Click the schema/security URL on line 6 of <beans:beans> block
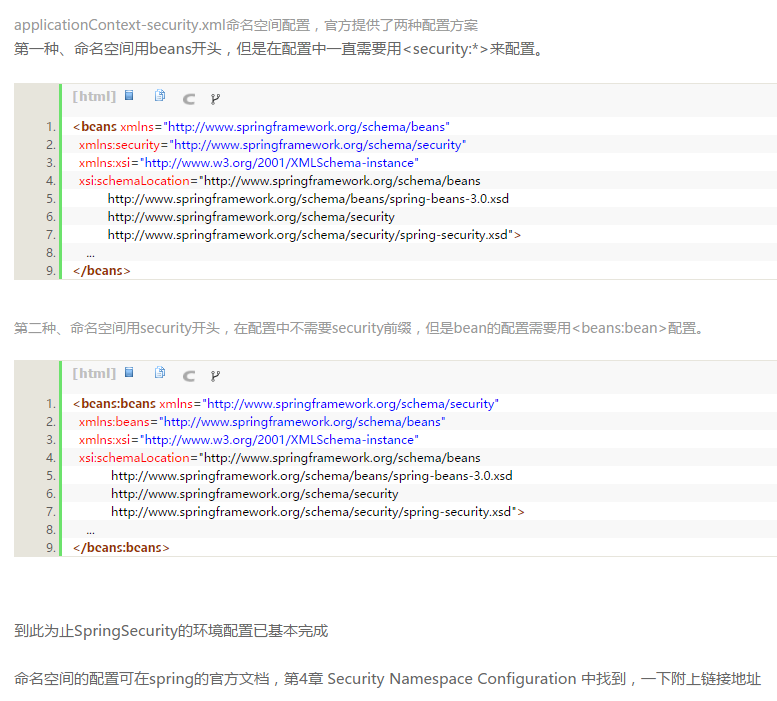The height and width of the screenshot is (701, 777). pyautogui.click(x=255, y=494)
